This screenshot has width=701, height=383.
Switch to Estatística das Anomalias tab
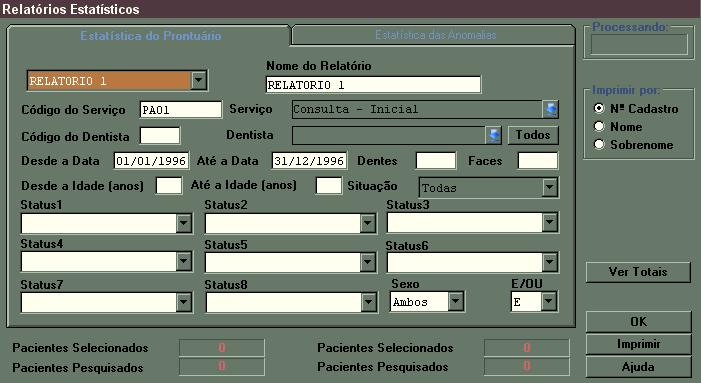click(x=435, y=35)
